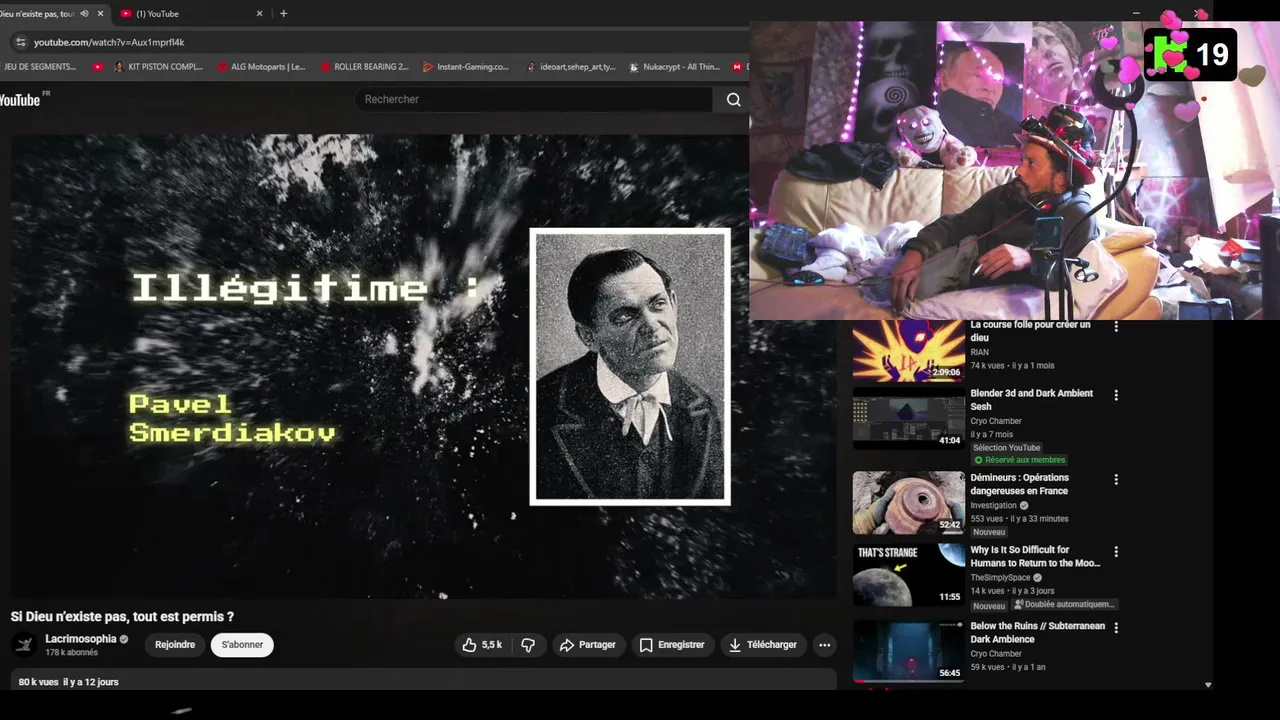
Task: Click the 'Investigation' channel name
Action: tap(993, 506)
